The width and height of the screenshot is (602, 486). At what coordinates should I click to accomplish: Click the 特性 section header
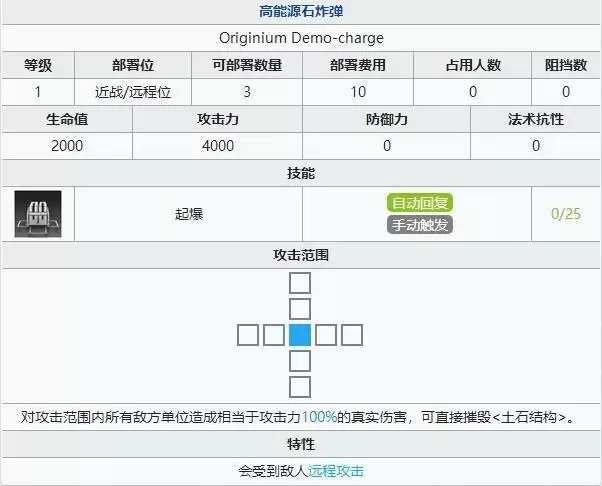[301, 444]
